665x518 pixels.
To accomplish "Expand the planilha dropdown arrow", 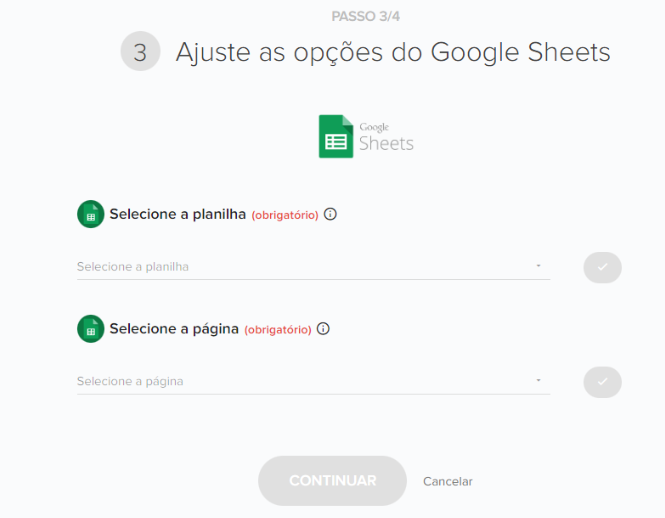I will coord(538,267).
